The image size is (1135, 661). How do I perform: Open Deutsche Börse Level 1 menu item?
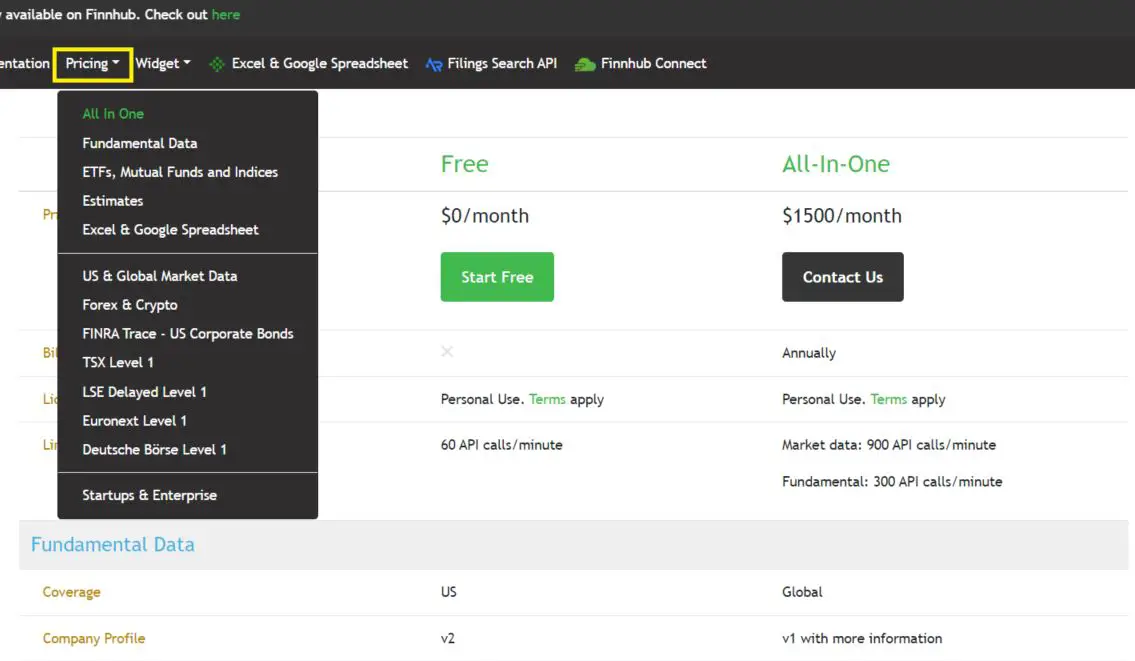click(x=155, y=450)
